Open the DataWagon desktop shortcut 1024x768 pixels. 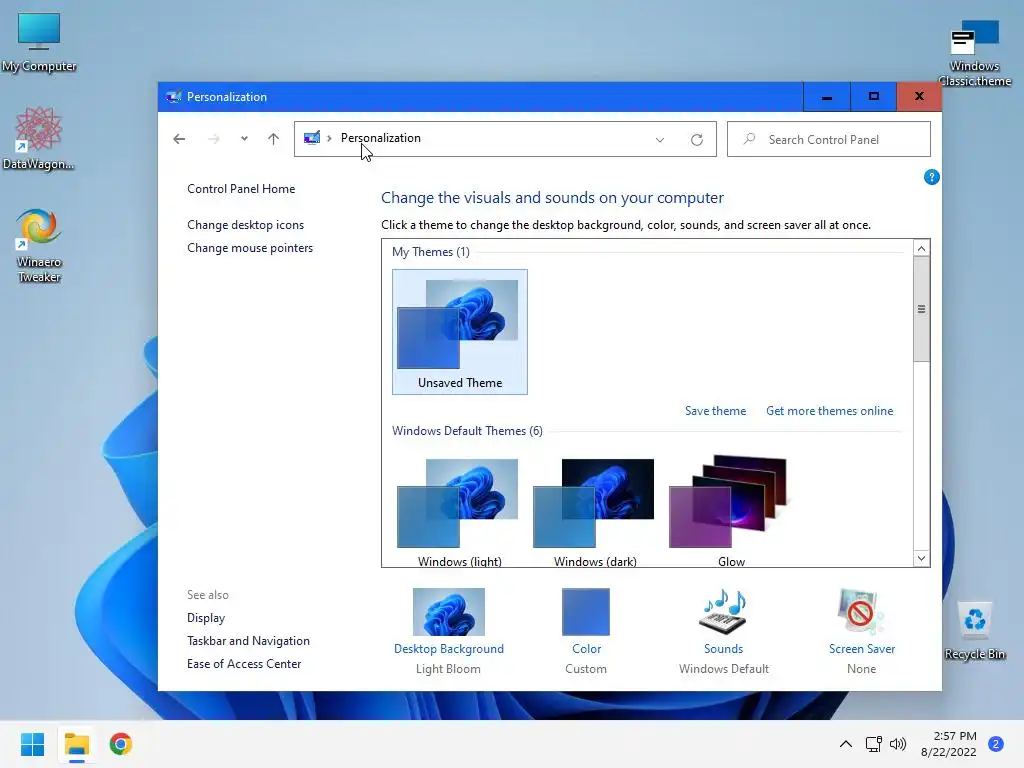tap(39, 138)
